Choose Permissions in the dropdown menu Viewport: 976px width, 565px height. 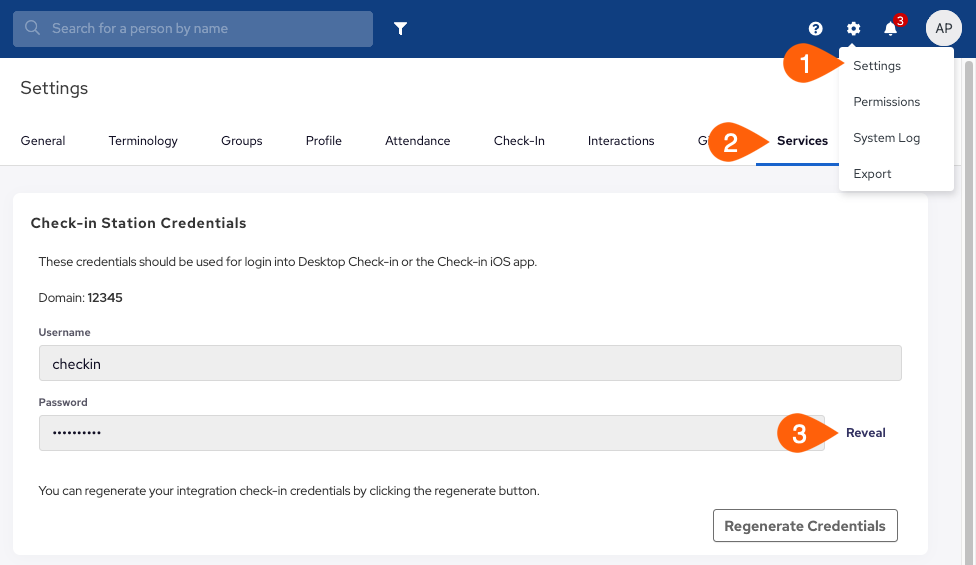point(886,102)
